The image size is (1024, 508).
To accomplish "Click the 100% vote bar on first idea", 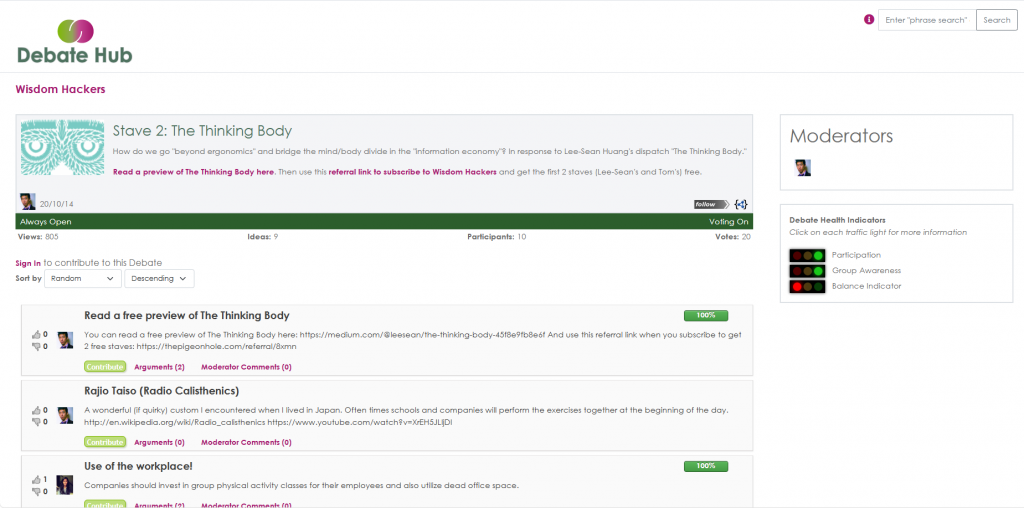I will coord(705,316).
